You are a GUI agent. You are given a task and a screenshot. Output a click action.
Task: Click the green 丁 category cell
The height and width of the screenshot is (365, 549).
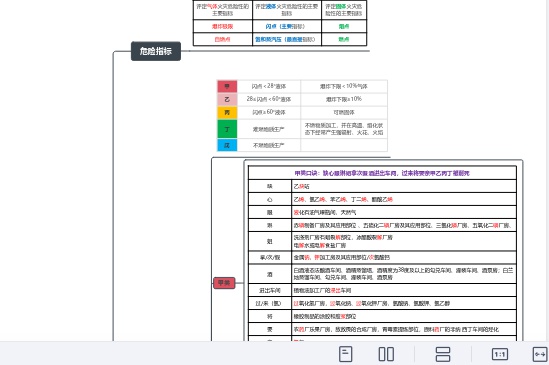tap(227, 129)
